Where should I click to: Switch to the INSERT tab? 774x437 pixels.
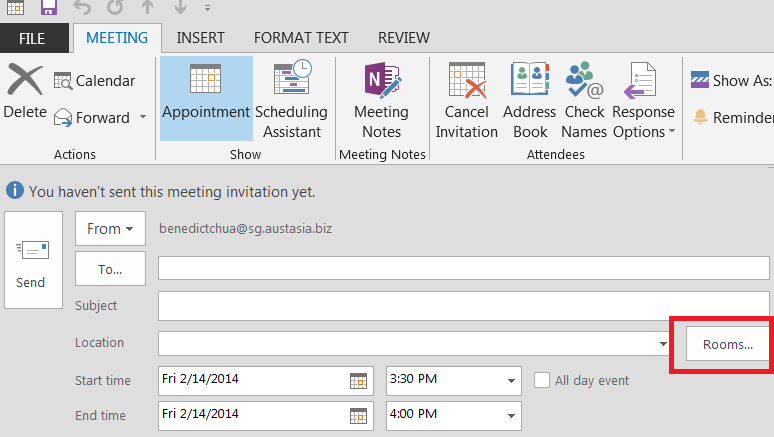(x=200, y=38)
